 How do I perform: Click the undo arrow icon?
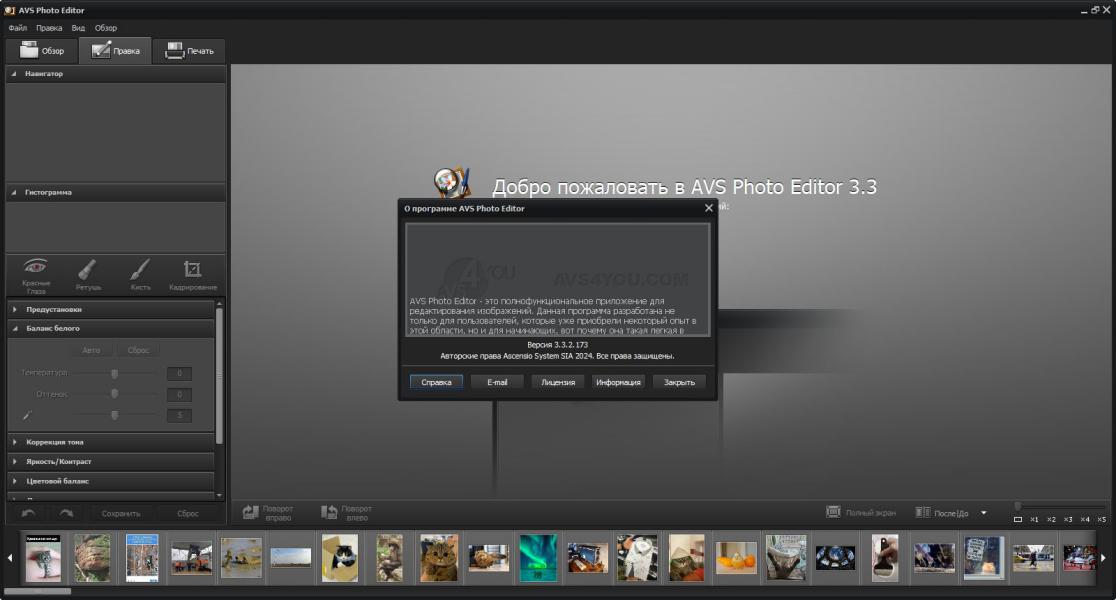pyautogui.click(x=28, y=513)
